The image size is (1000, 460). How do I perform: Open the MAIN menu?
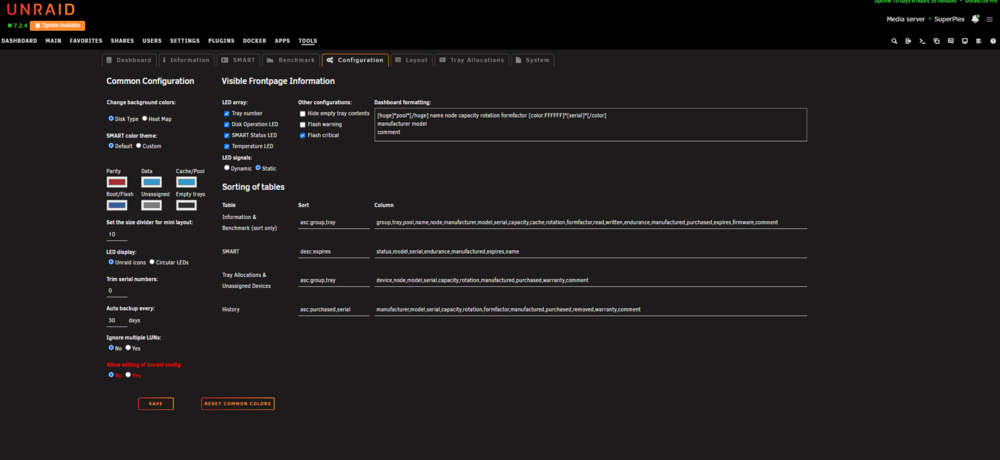point(54,41)
